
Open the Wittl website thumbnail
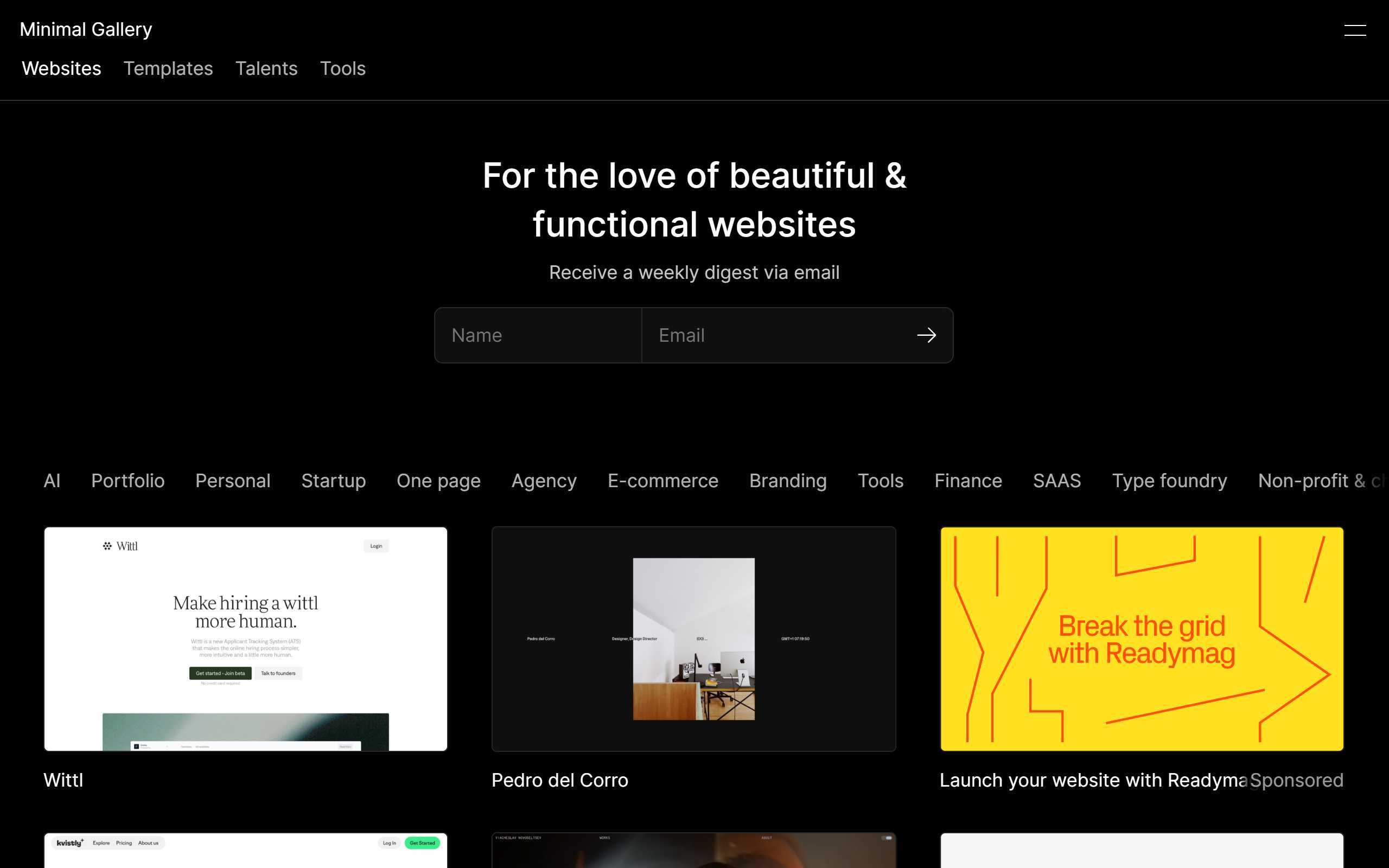tap(246, 639)
